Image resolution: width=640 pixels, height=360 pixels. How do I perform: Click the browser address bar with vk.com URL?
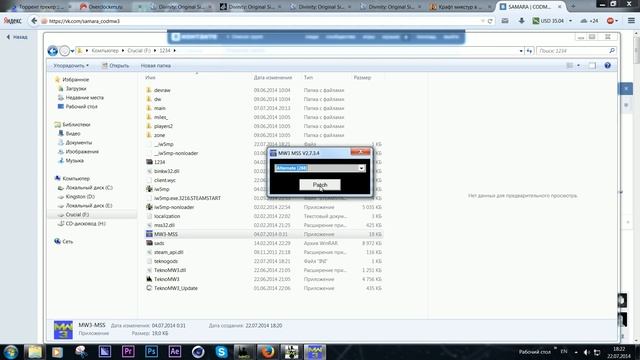(x=261, y=21)
